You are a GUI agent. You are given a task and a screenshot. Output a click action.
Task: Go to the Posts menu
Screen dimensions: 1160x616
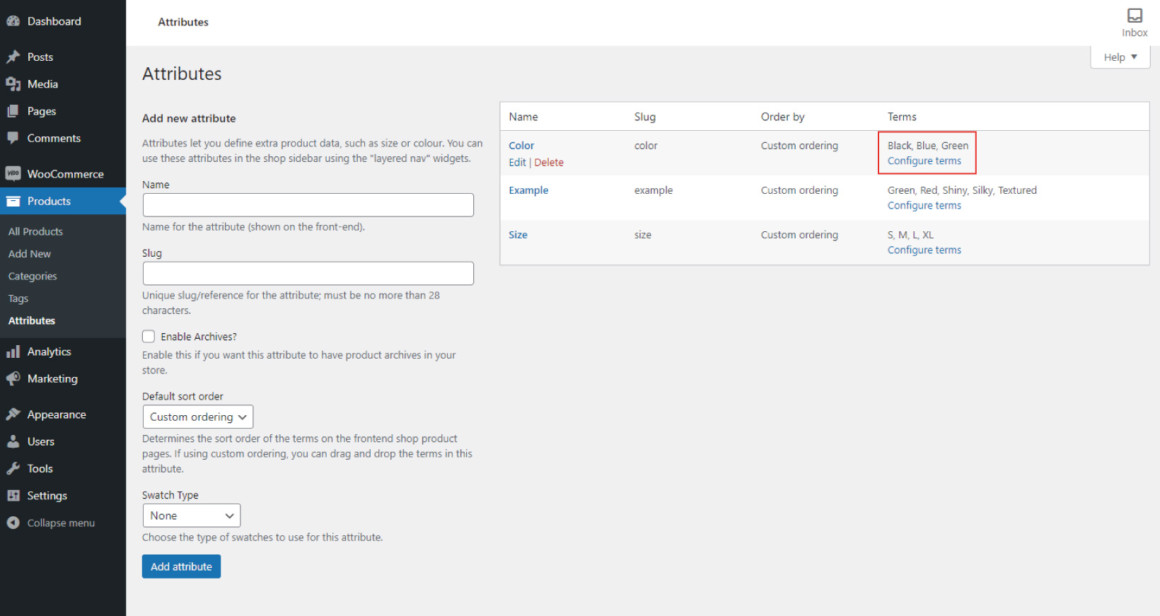click(40, 56)
